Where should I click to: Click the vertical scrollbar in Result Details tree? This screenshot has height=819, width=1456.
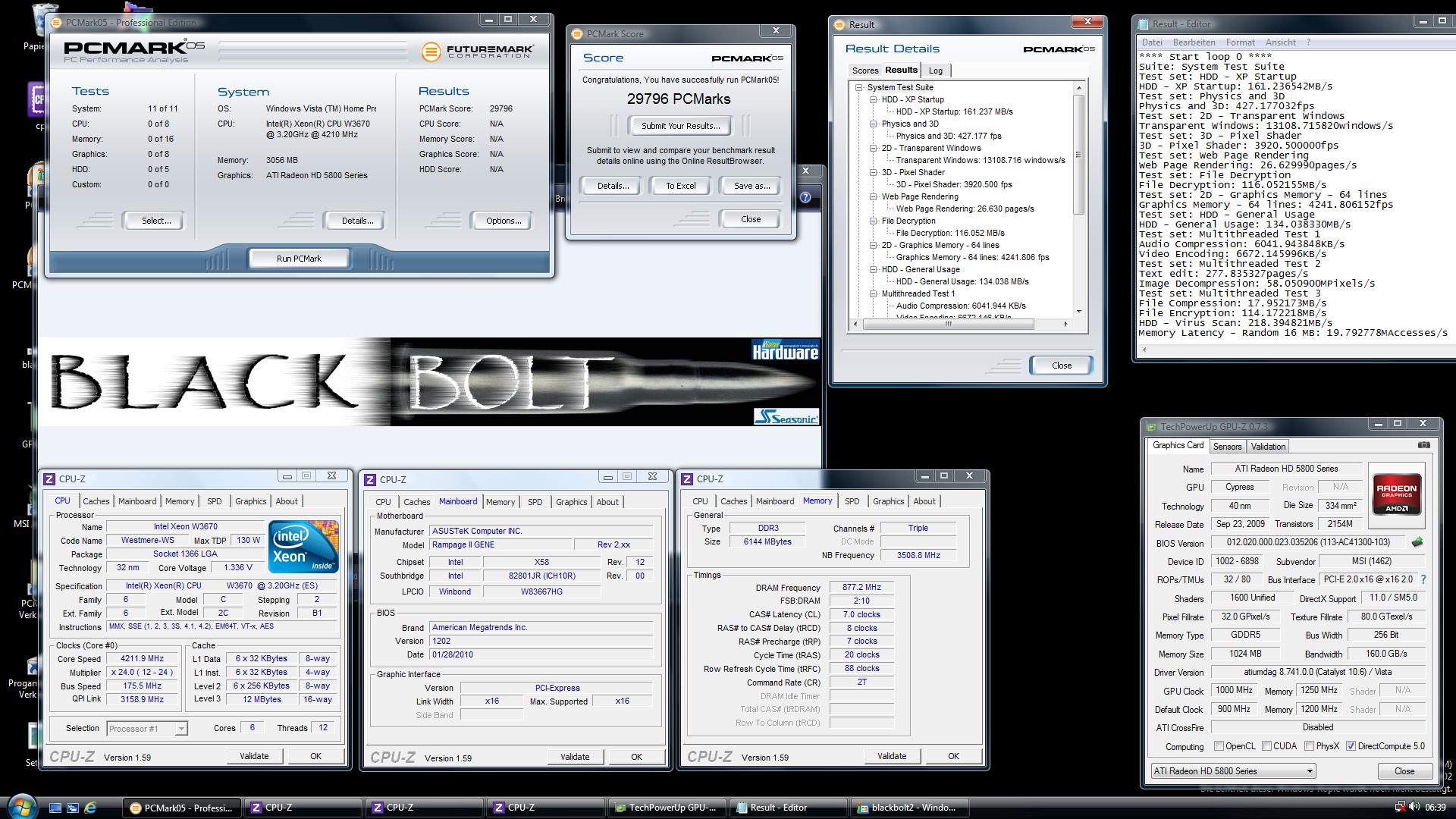(x=1078, y=155)
